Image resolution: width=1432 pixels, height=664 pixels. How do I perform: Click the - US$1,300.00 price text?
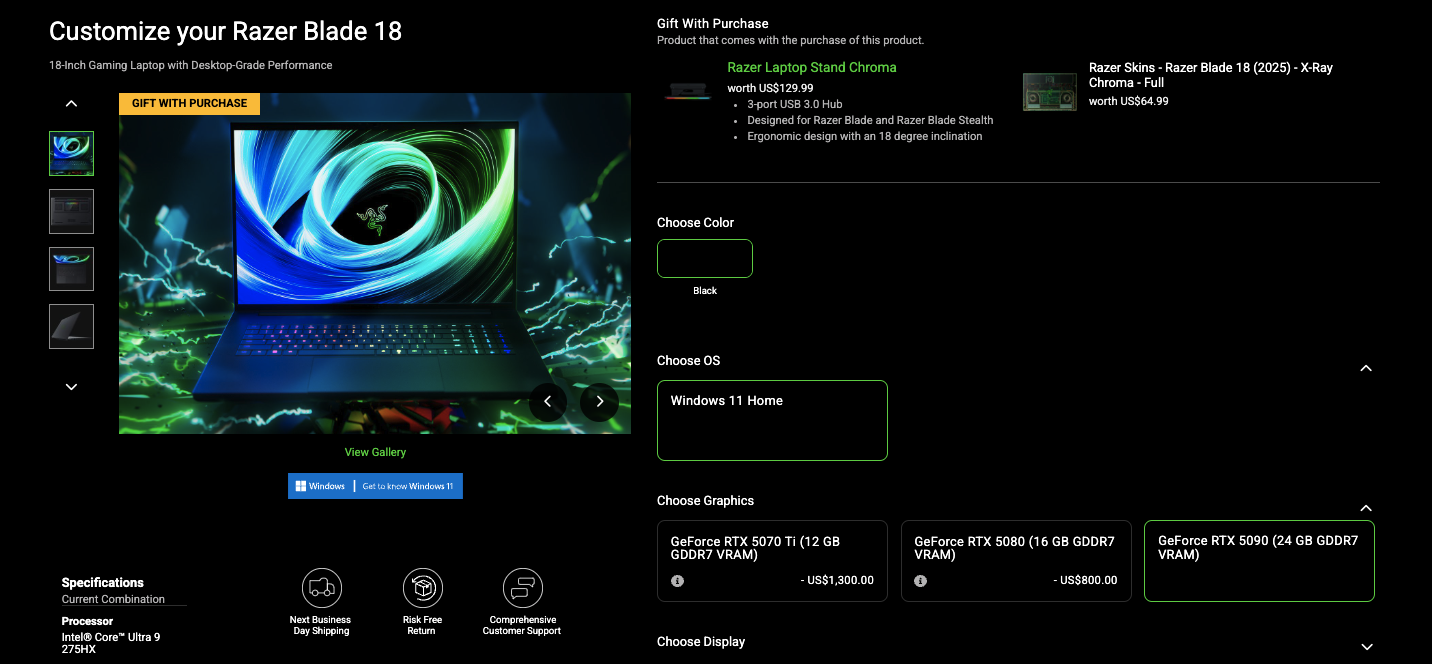tap(837, 580)
